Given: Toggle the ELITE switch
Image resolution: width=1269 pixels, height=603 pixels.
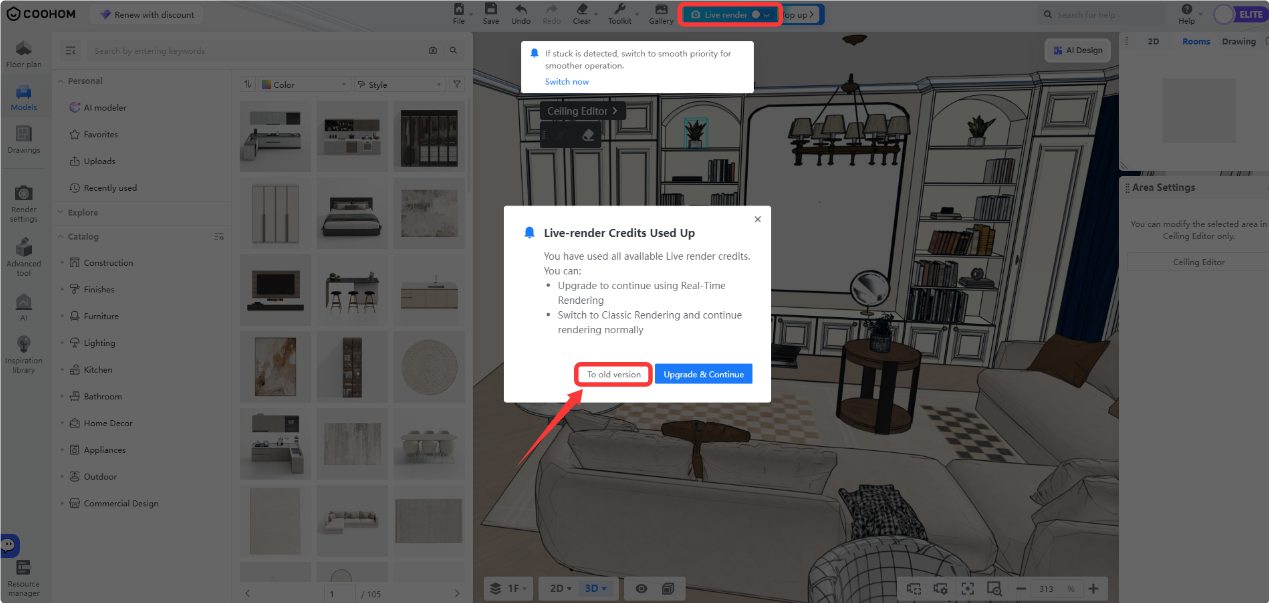Looking at the screenshot, I should click(1239, 14).
